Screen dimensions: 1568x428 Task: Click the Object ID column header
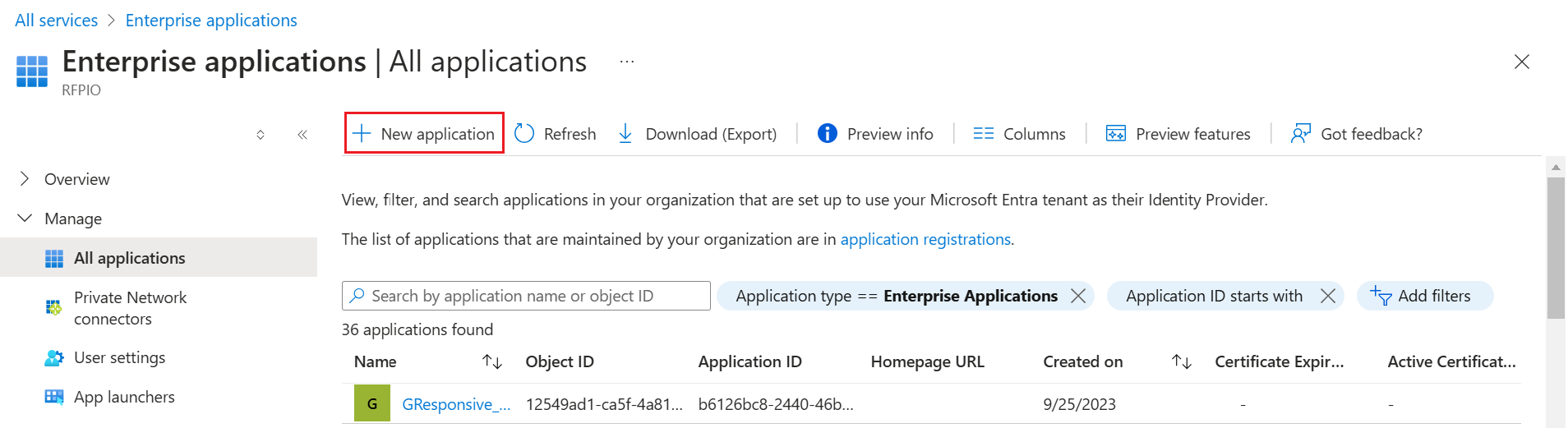(x=560, y=361)
